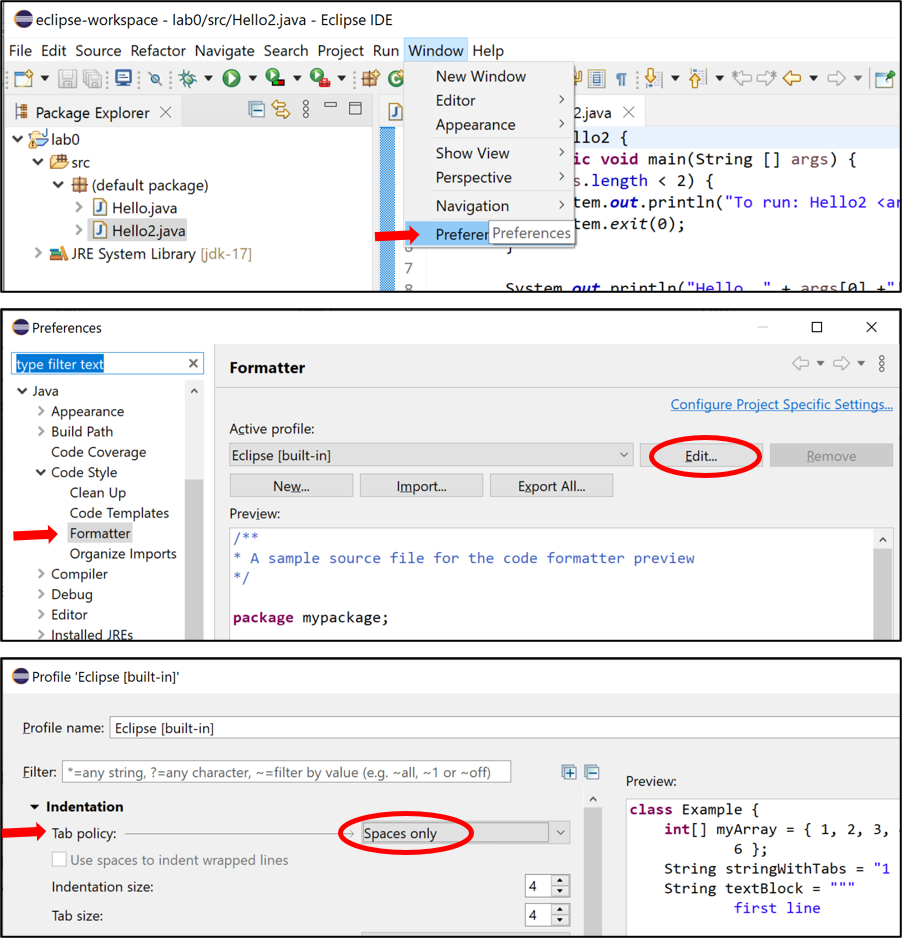
Task: Click the Previous Annotation up arrow icon
Action: pyautogui.click(x=697, y=78)
